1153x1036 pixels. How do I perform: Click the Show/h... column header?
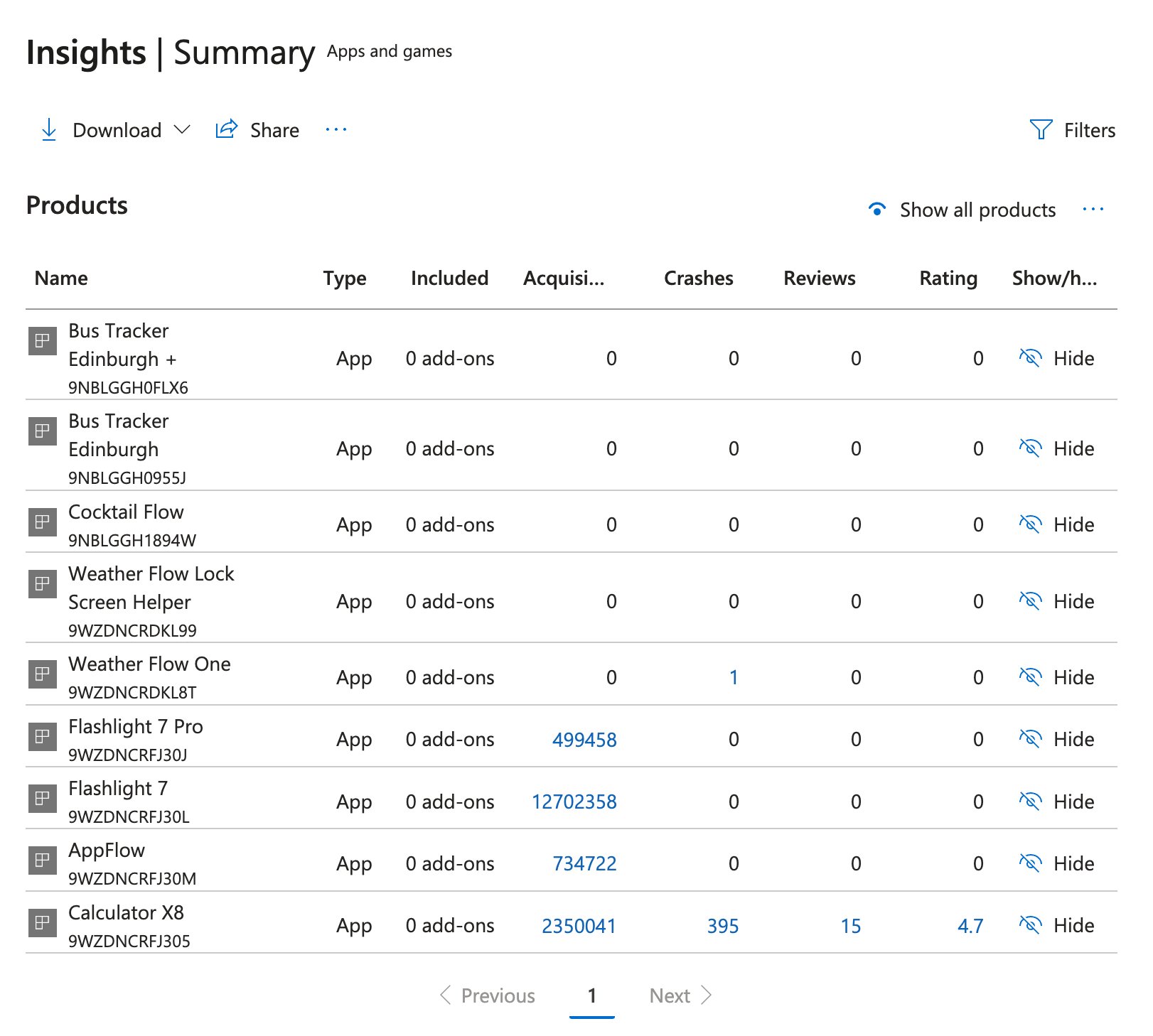1054,278
